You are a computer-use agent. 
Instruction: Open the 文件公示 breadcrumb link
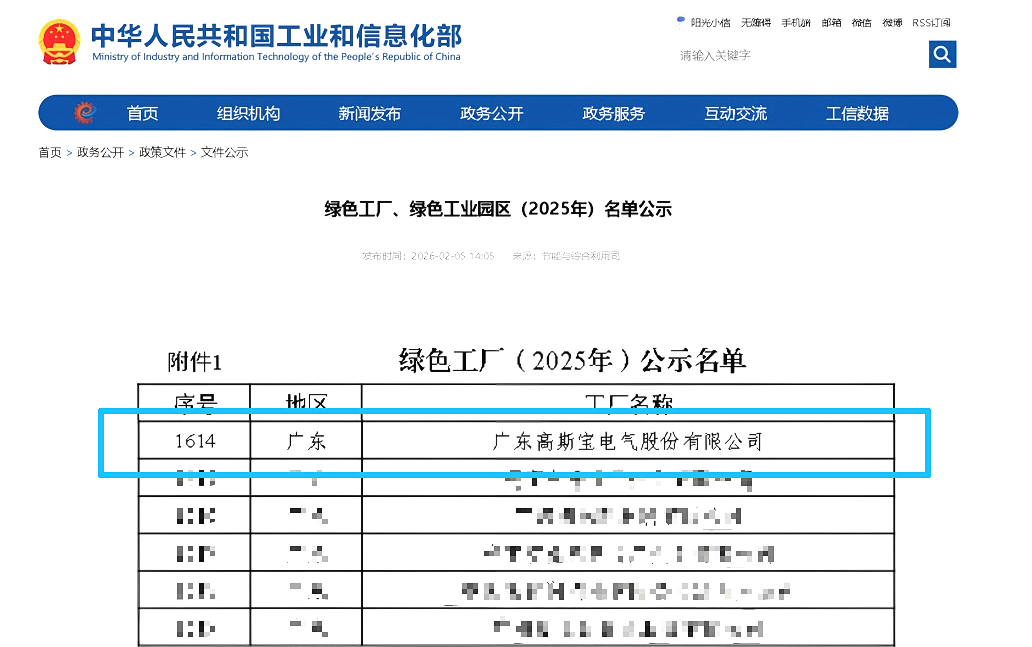(226, 152)
